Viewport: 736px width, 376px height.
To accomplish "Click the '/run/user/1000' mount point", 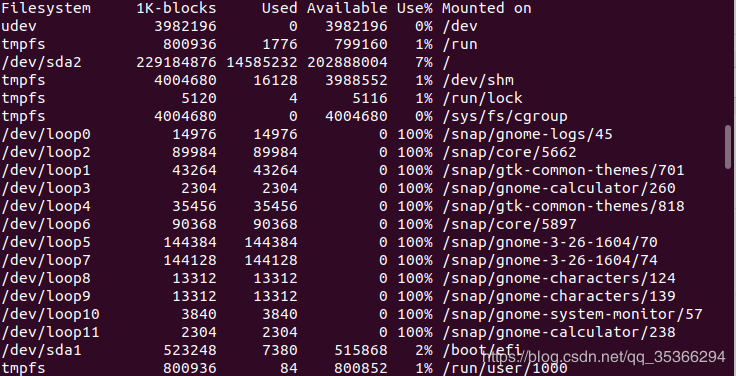I will (x=505, y=368).
